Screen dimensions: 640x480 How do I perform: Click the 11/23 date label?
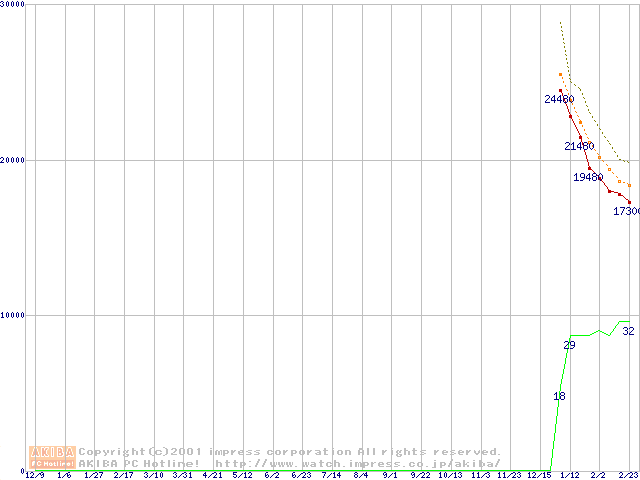(x=509, y=476)
